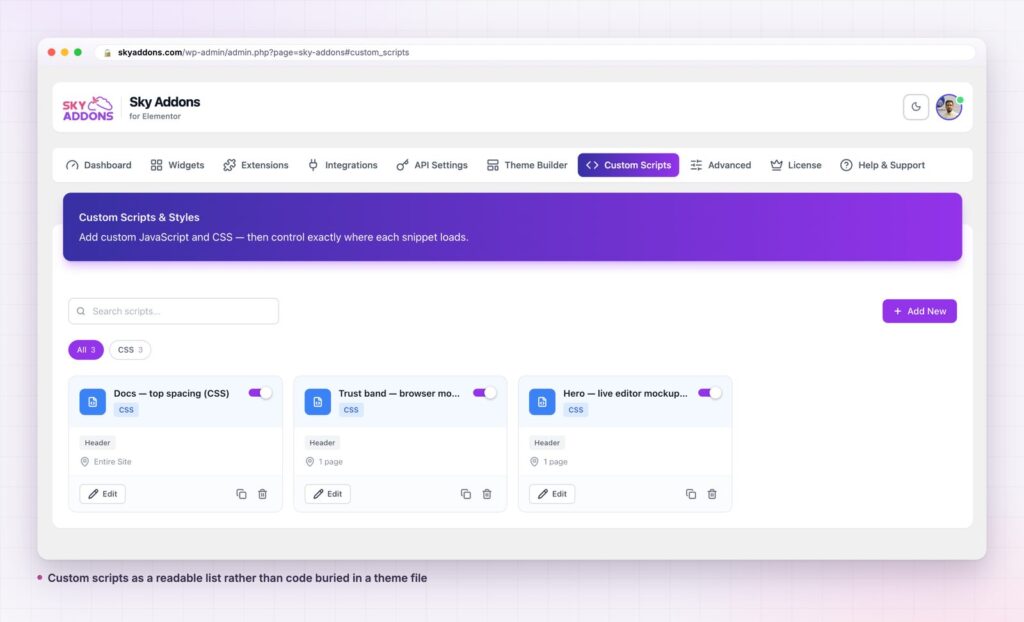Click the Header label on Docs card
1024x622 pixels.
97,443
